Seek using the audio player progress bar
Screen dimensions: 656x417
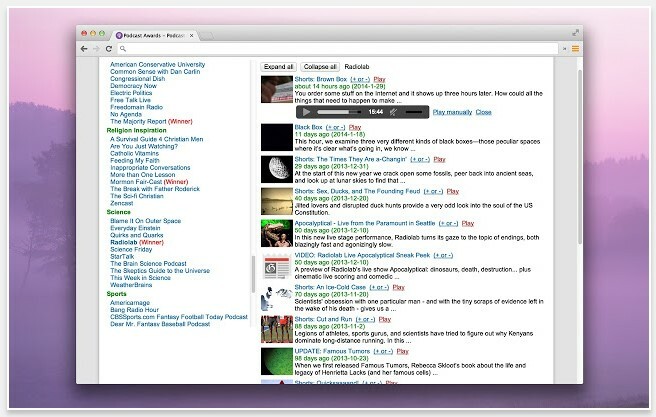[x=339, y=112]
